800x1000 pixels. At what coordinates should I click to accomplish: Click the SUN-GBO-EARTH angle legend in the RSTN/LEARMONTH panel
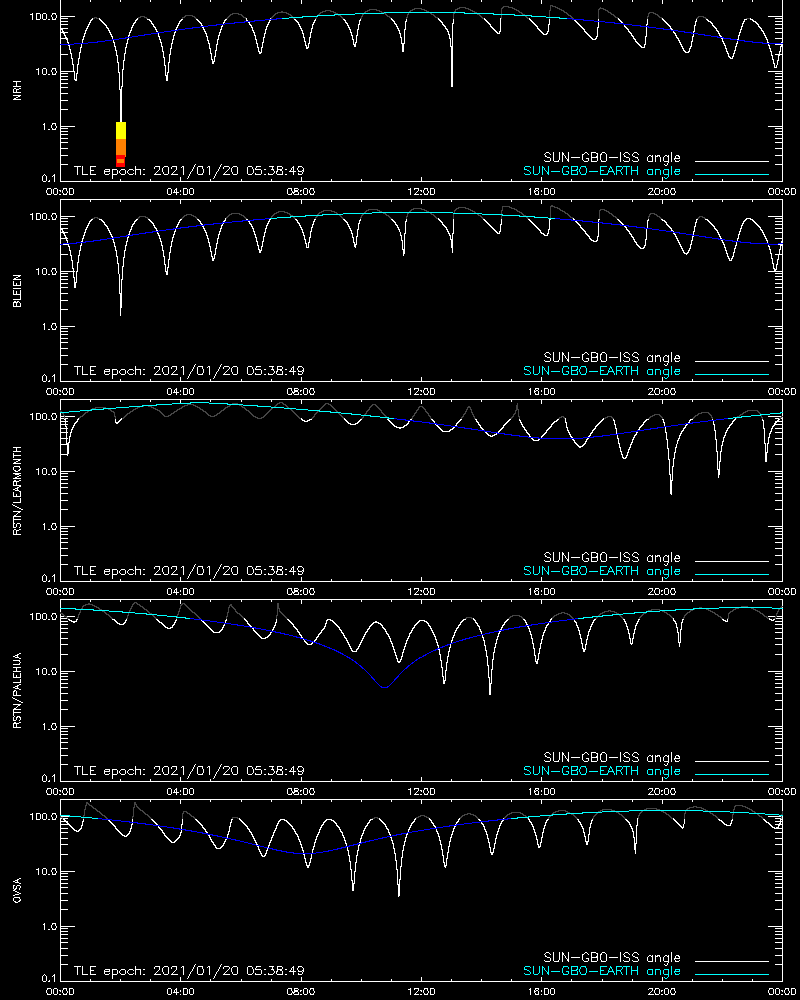(x=602, y=571)
